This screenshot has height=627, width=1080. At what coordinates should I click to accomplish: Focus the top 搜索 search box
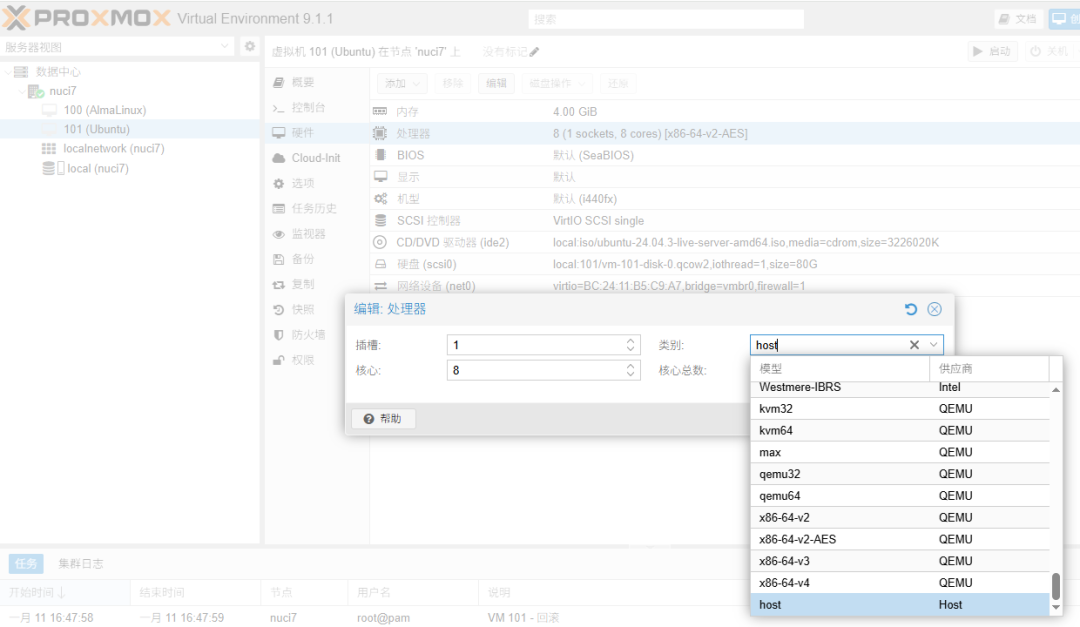point(666,19)
